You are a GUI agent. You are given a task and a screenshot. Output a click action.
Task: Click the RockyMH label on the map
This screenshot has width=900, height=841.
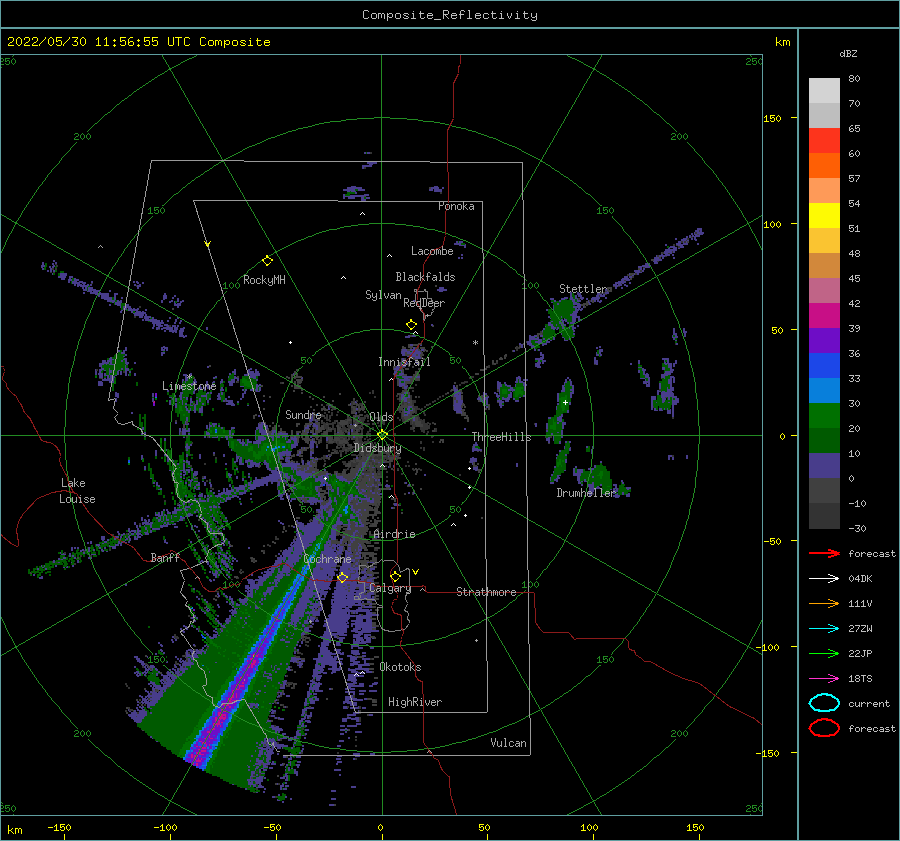click(264, 280)
